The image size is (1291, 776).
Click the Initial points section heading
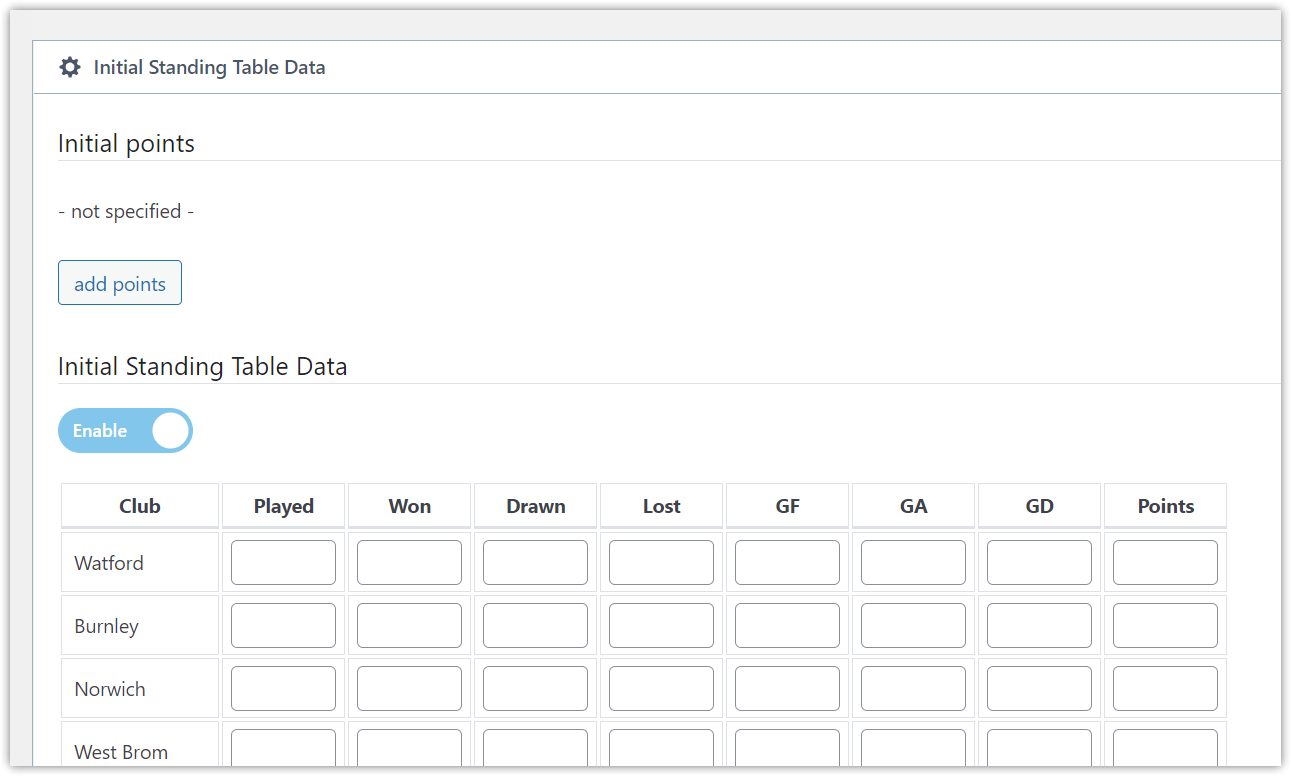pyautogui.click(x=126, y=143)
